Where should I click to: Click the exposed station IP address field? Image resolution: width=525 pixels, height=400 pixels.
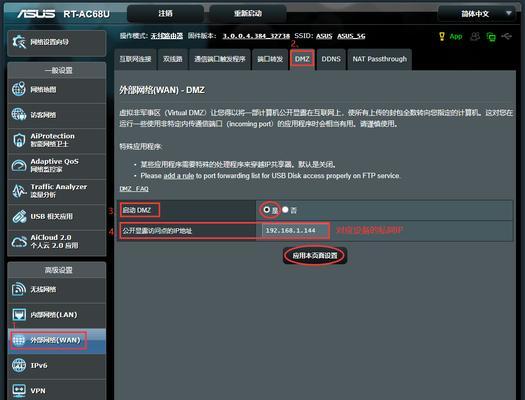coord(291,230)
